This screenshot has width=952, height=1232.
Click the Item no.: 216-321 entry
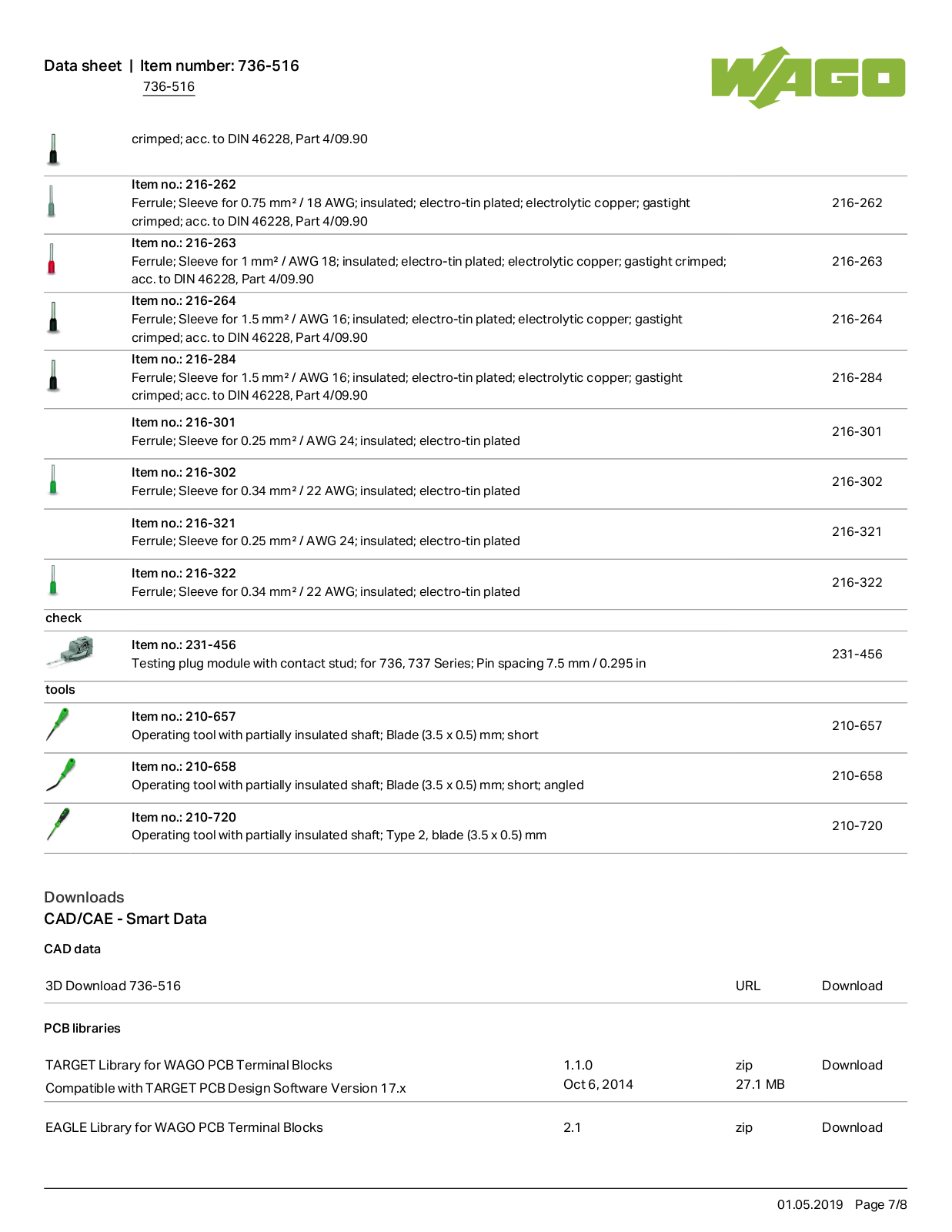pyautogui.click(x=183, y=523)
